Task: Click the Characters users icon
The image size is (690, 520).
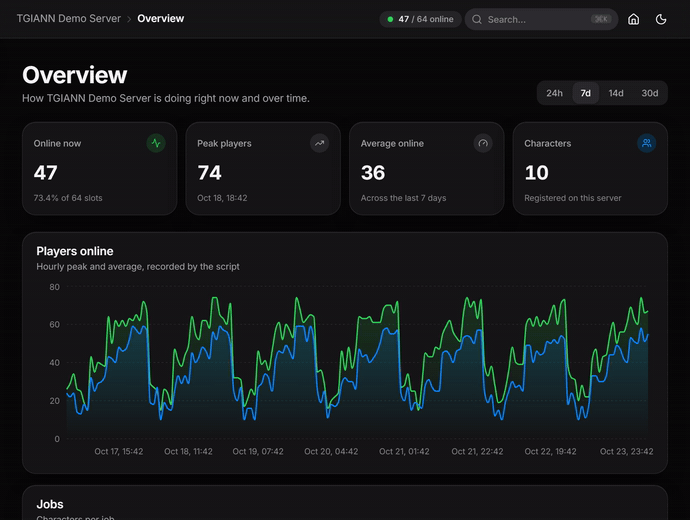Action: coord(646,143)
